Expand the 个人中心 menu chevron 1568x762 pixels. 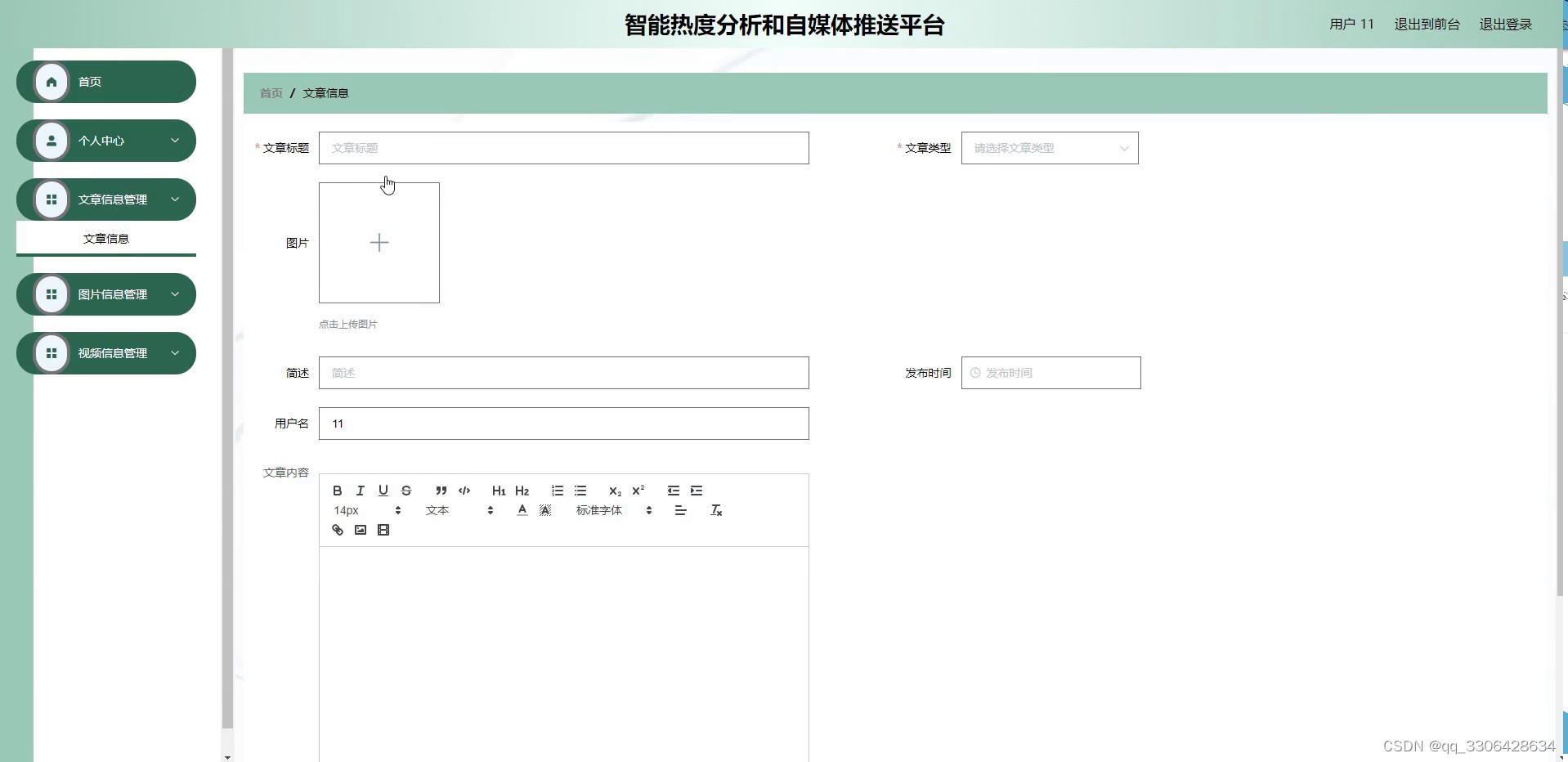175,141
